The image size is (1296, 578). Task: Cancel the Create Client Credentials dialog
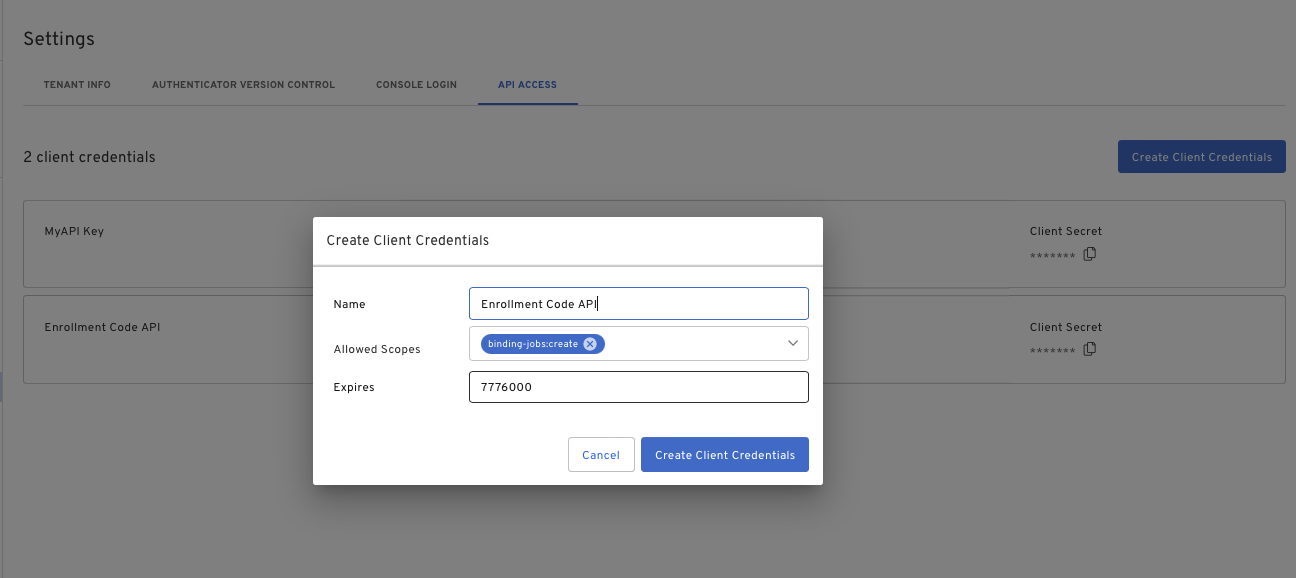coord(601,455)
